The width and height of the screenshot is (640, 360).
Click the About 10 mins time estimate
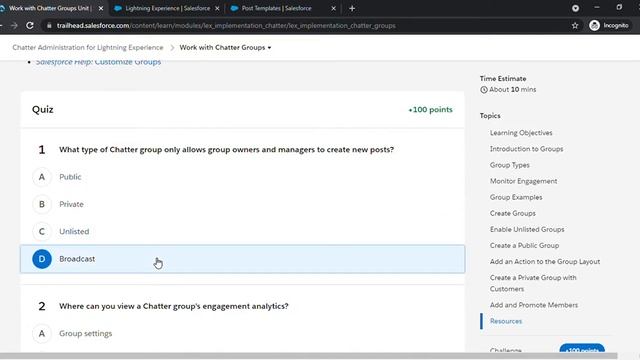[513, 89]
